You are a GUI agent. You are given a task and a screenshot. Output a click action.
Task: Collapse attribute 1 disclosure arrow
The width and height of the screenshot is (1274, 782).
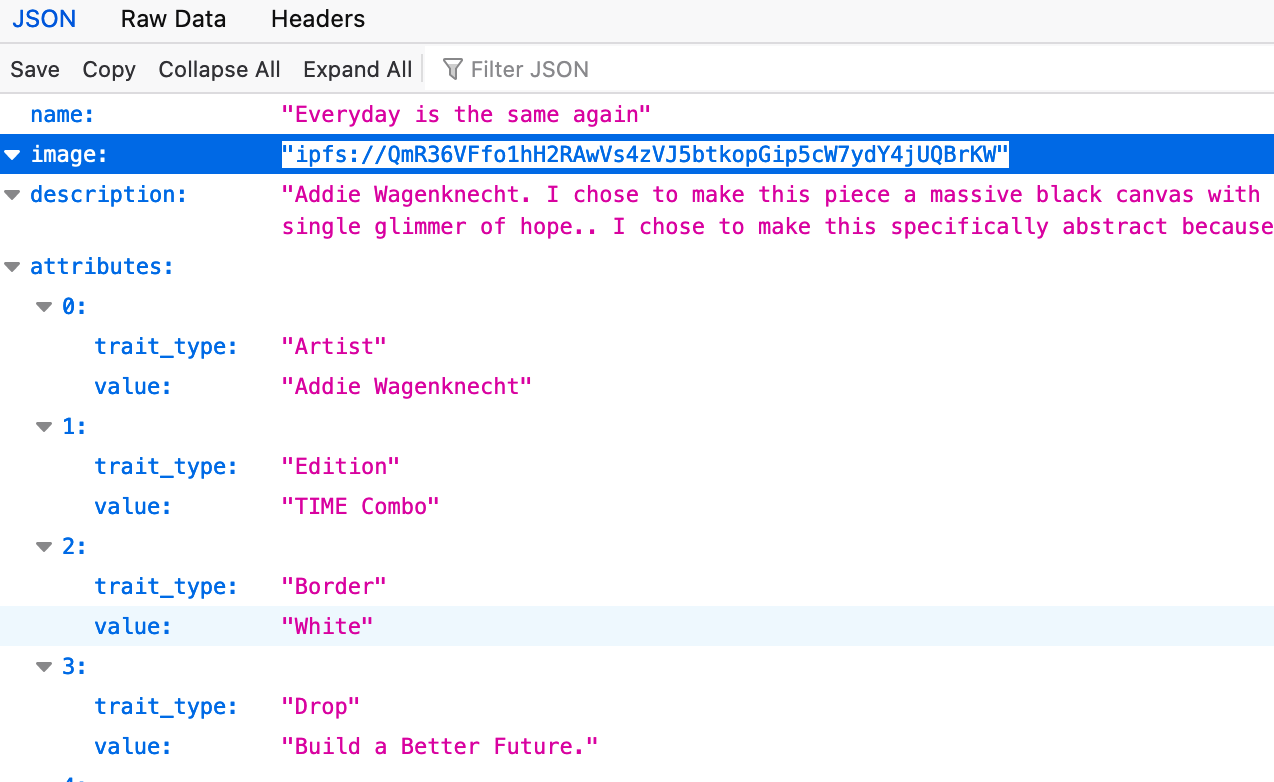click(42, 426)
